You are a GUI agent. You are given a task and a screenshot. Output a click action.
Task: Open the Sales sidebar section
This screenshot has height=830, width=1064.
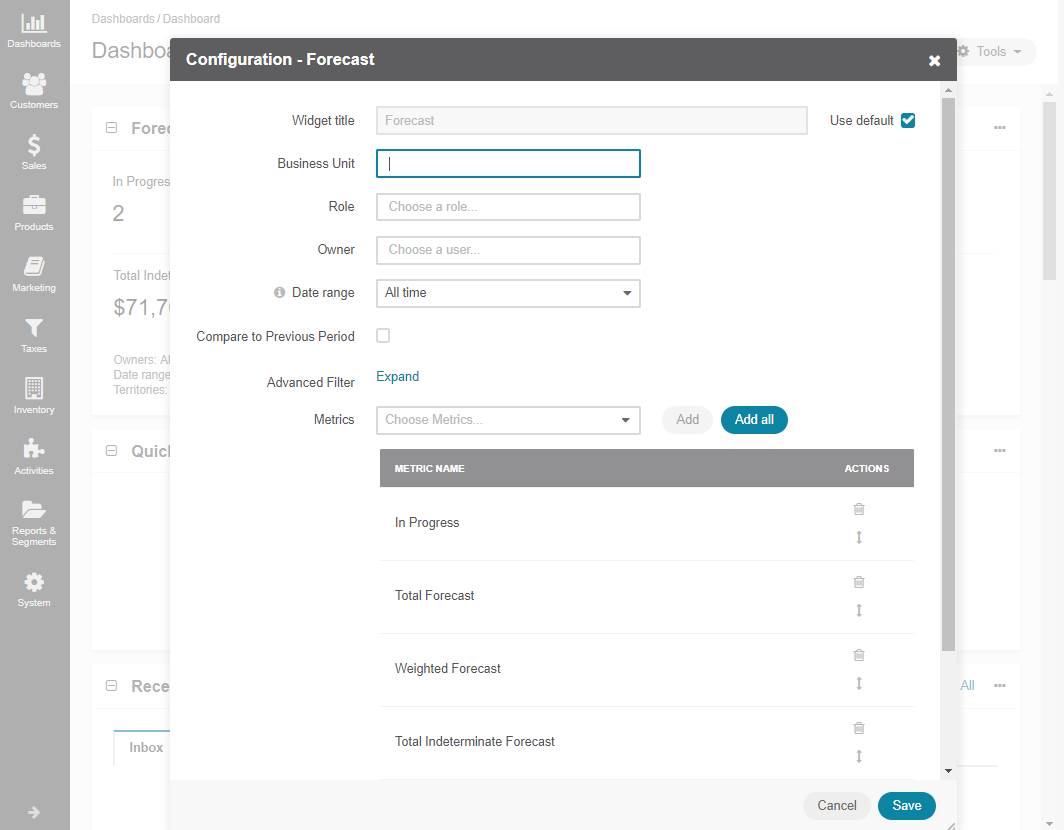[x=34, y=152]
